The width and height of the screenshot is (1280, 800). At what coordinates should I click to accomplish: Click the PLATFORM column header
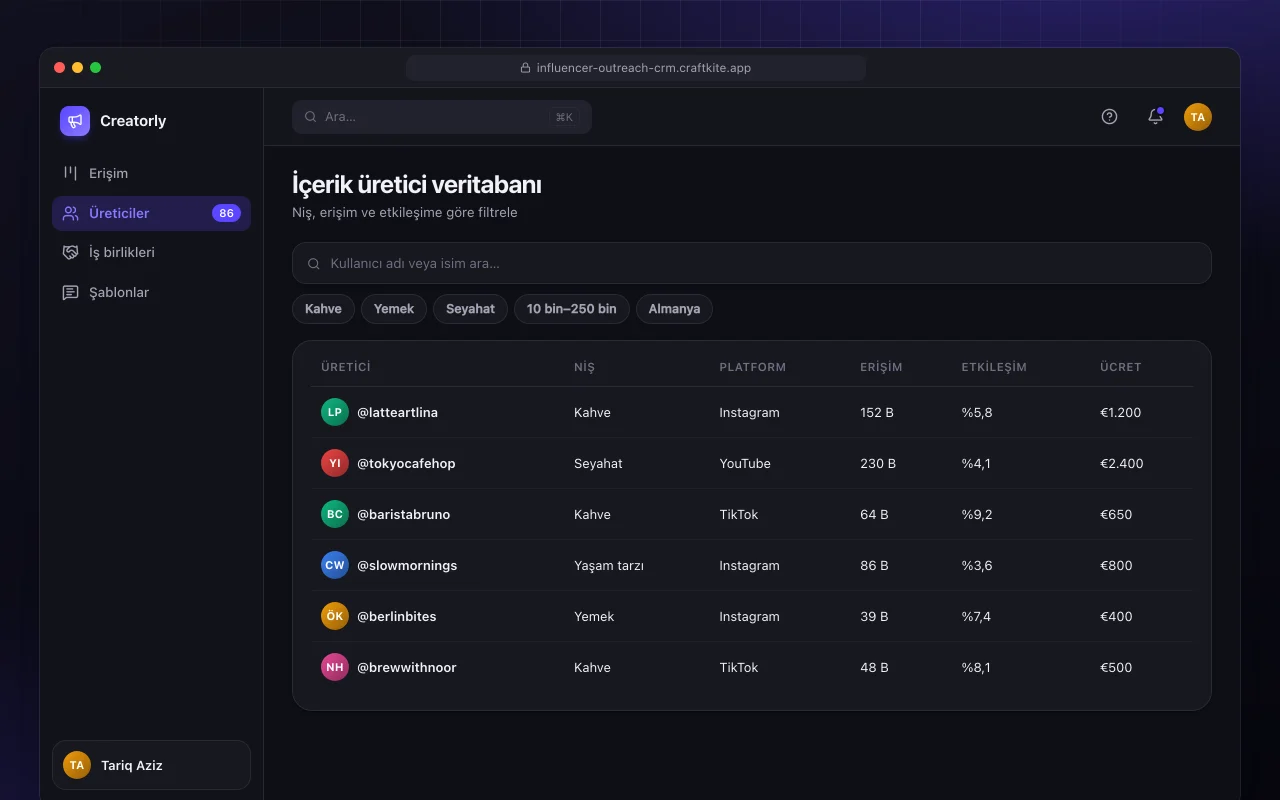753,367
